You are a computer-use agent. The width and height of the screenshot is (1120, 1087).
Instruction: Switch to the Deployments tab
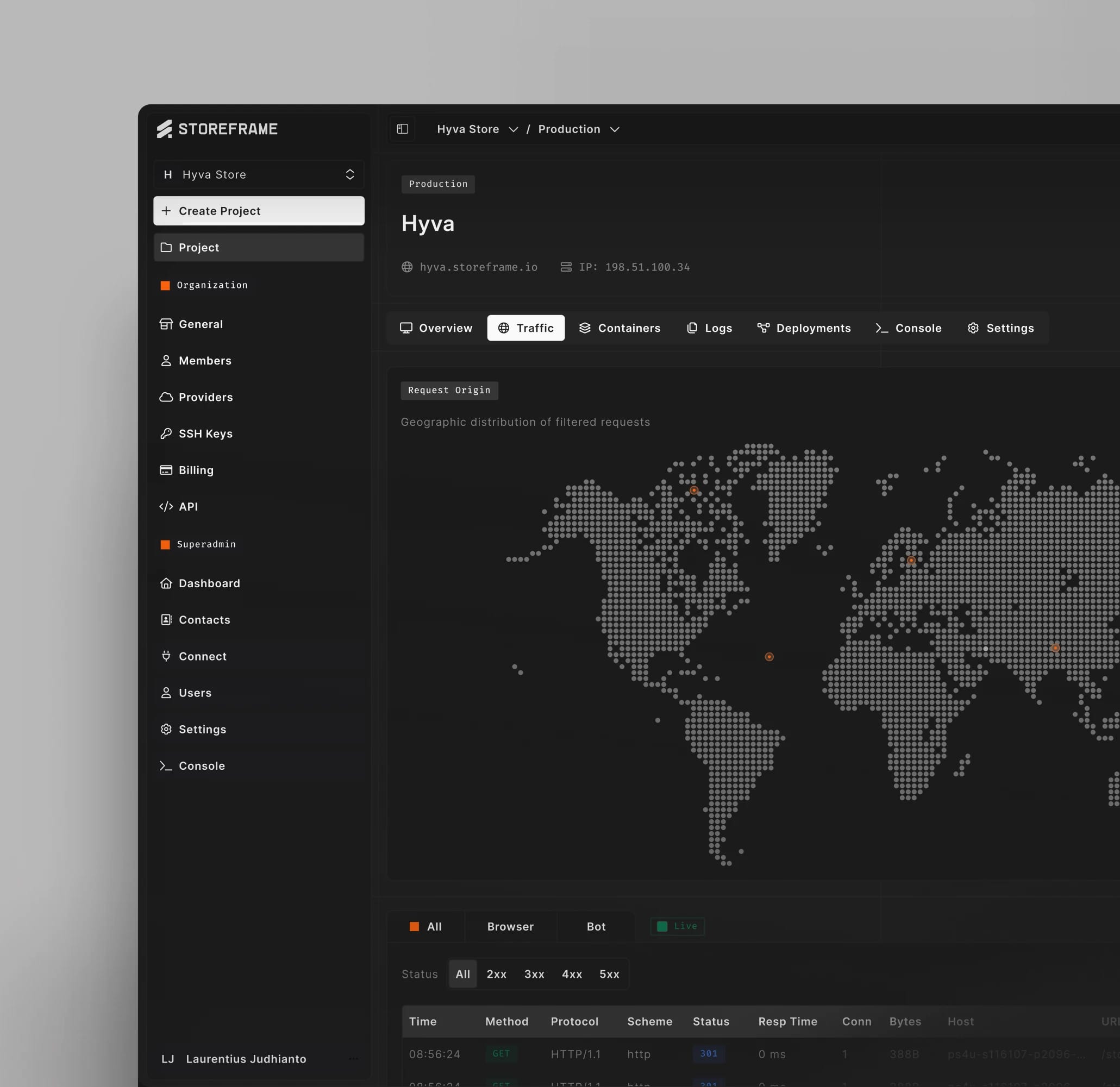tap(804, 328)
